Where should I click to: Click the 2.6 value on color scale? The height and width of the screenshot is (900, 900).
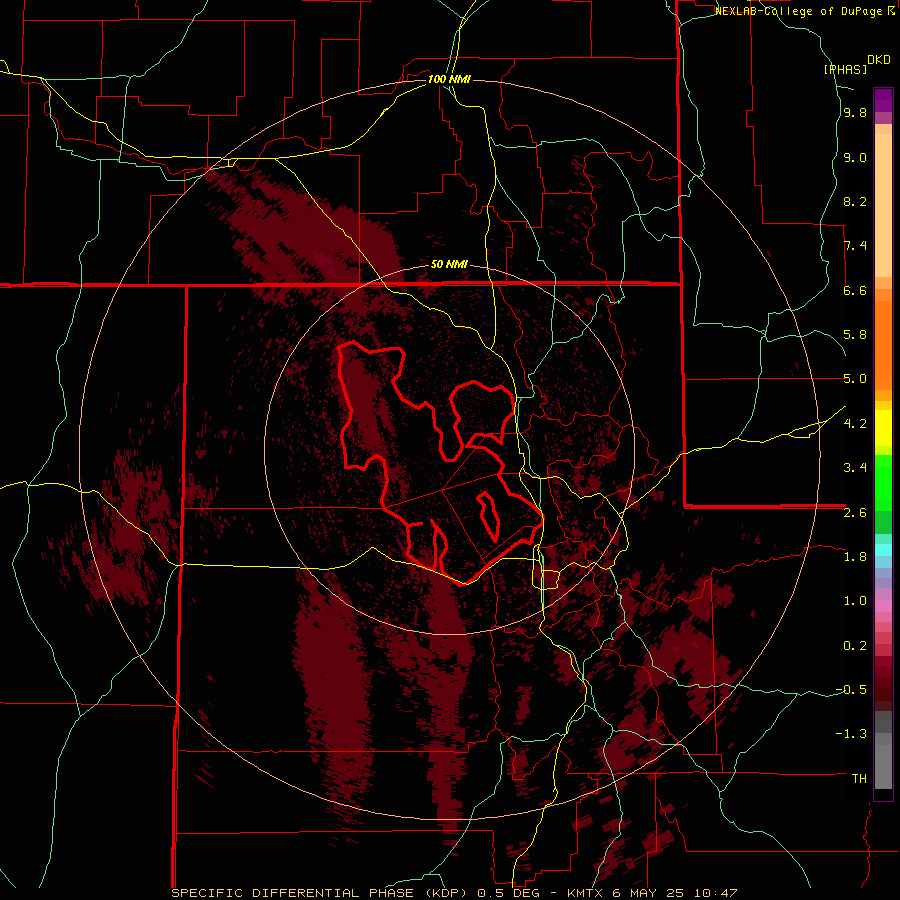click(x=855, y=513)
